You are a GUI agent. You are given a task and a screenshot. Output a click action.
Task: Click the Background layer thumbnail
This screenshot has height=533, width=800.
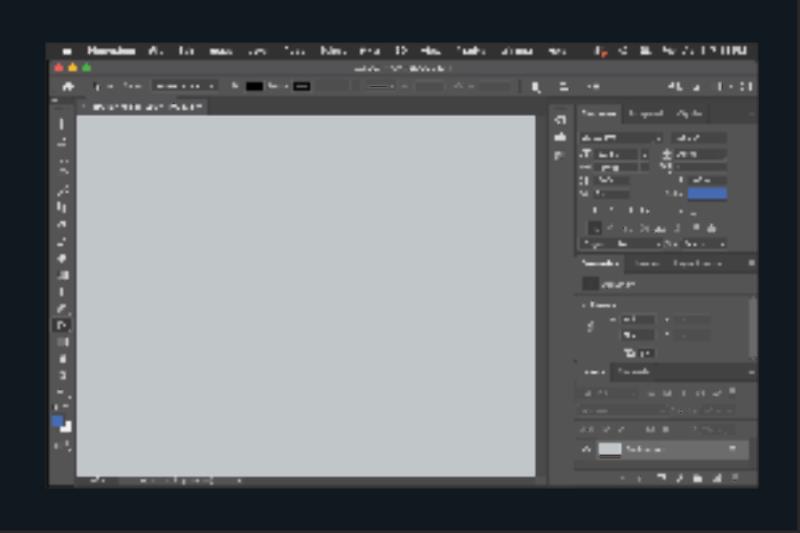(610, 449)
